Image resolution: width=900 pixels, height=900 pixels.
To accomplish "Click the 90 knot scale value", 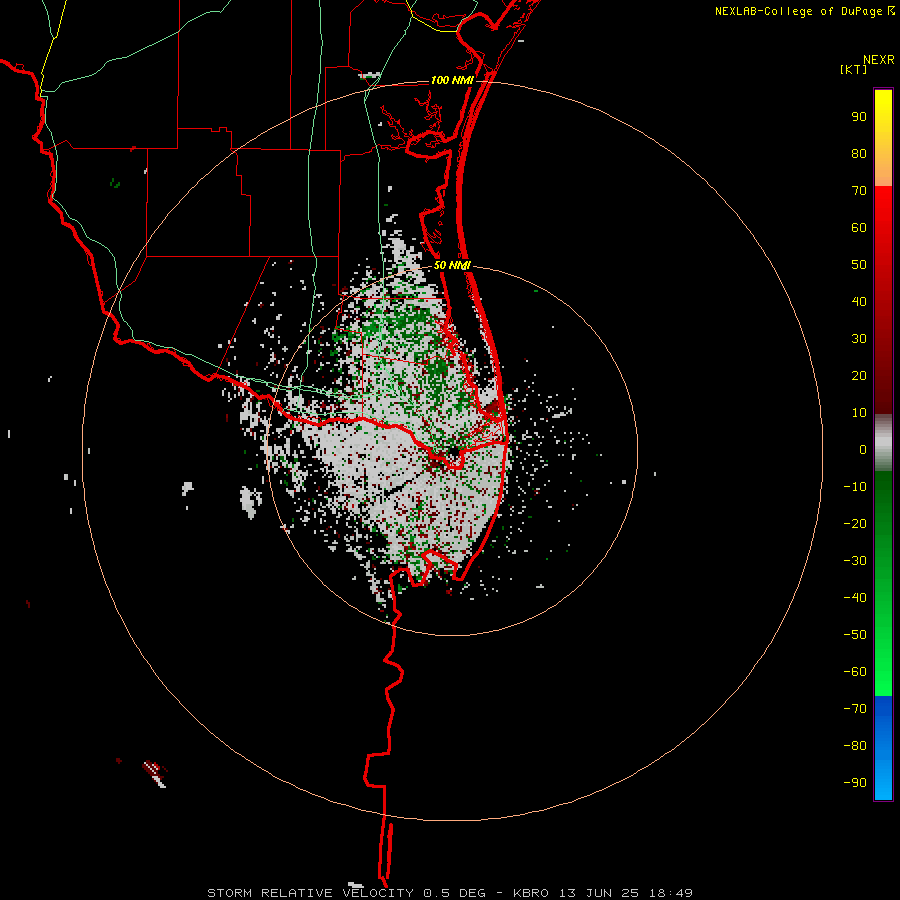I will point(859,117).
